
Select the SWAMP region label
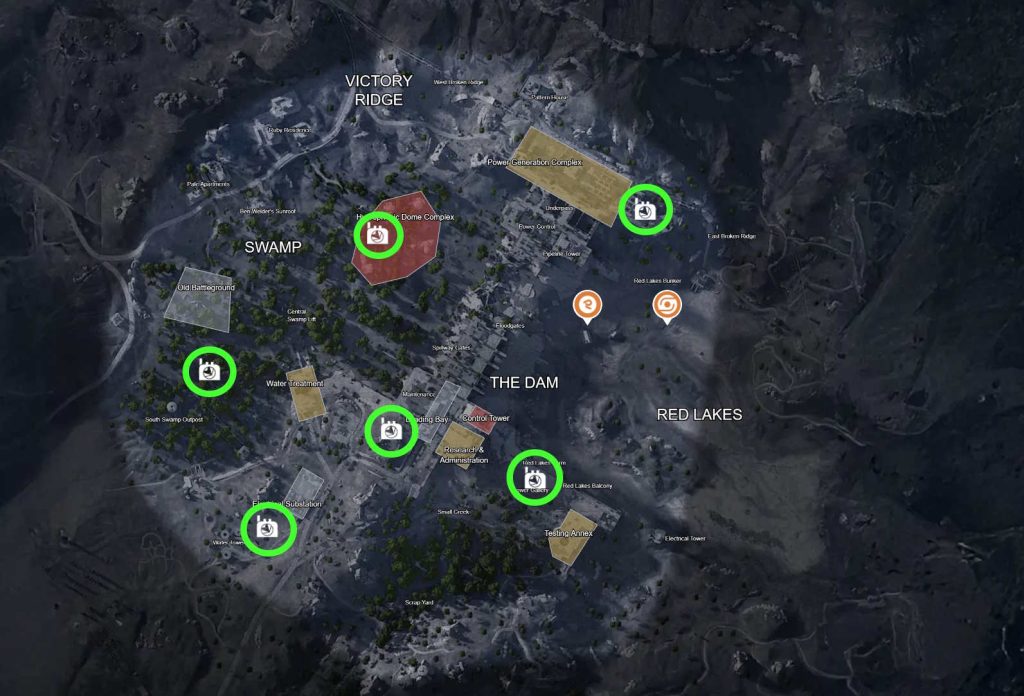point(273,247)
